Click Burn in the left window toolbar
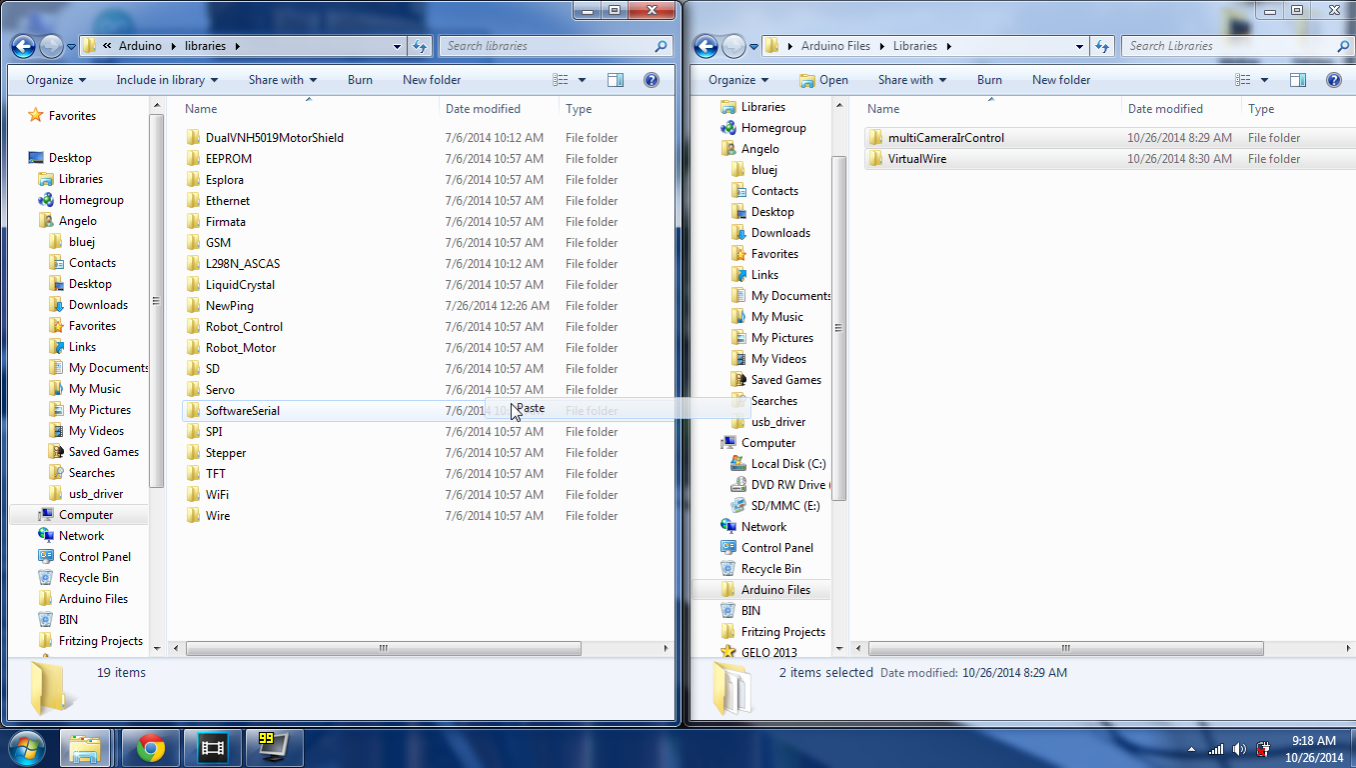The image size is (1356, 768). click(360, 80)
